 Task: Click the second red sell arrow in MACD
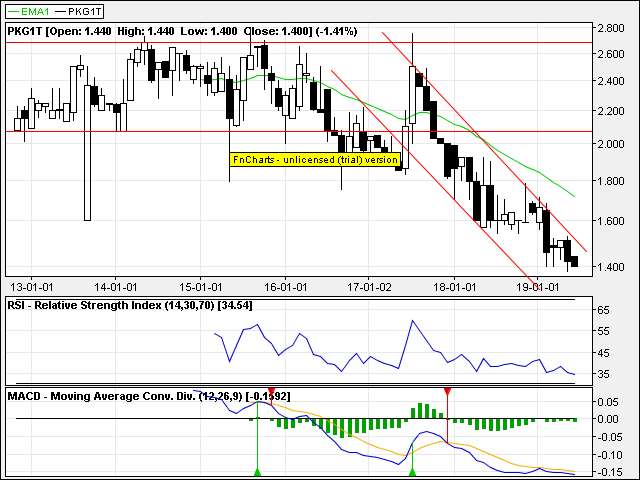coord(447,392)
